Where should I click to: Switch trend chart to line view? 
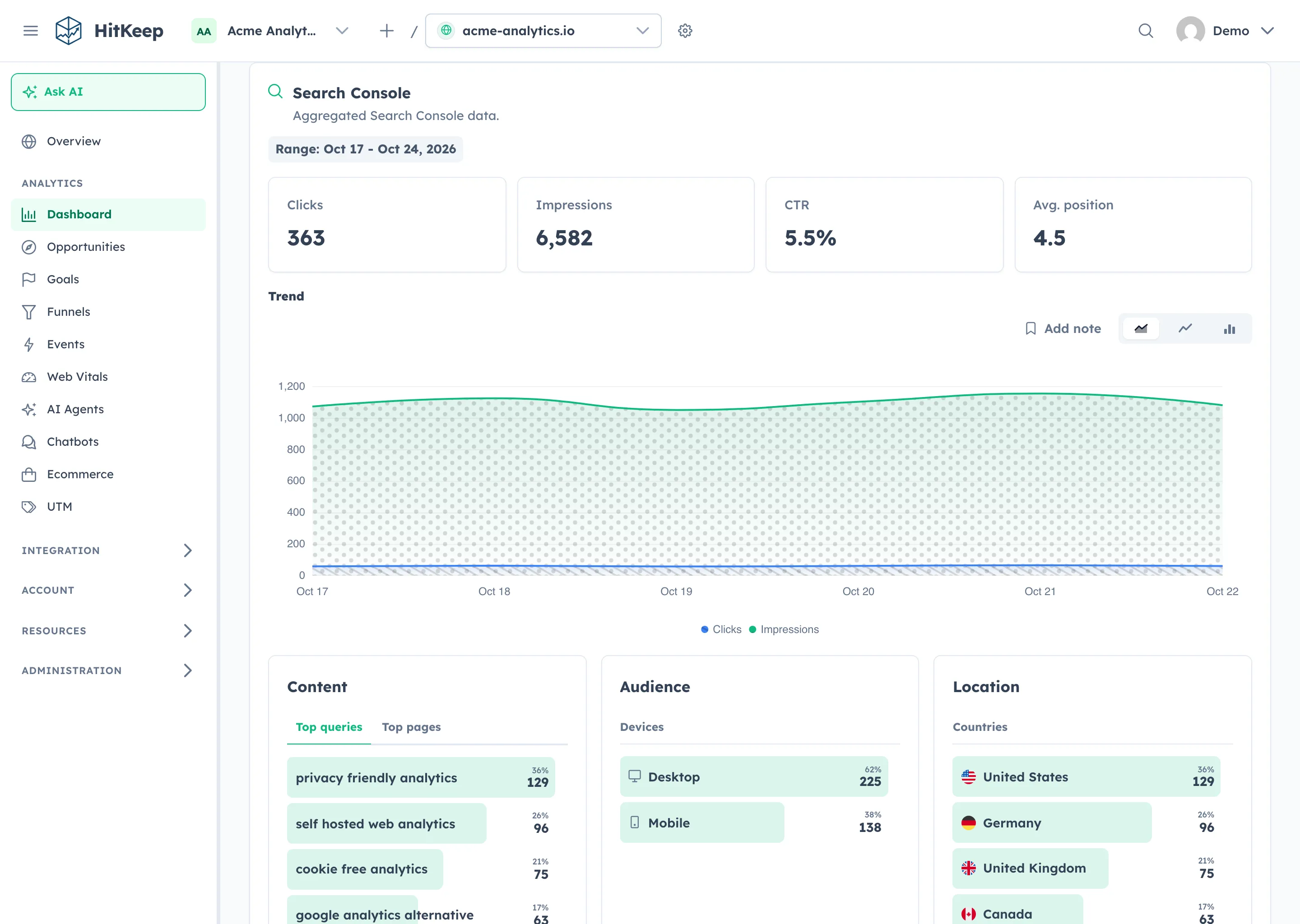[1185, 329]
